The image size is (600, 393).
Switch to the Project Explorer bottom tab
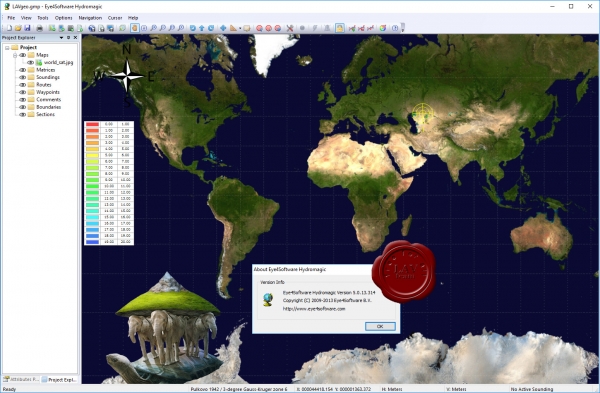[x=59, y=380]
